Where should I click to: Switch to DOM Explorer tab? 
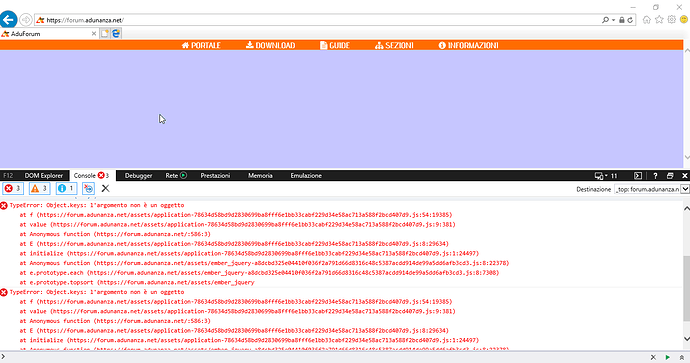[x=44, y=176]
